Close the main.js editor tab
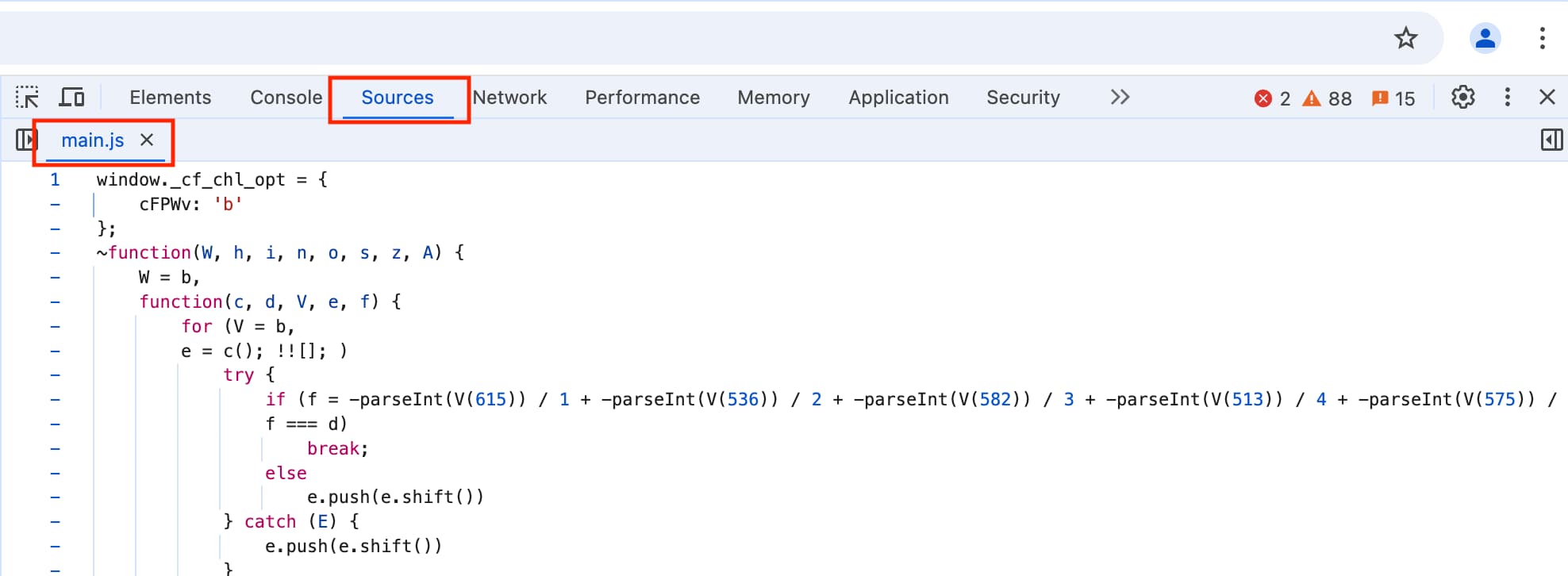Viewport: 1568px width, 576px height. (x=147, y=140)
